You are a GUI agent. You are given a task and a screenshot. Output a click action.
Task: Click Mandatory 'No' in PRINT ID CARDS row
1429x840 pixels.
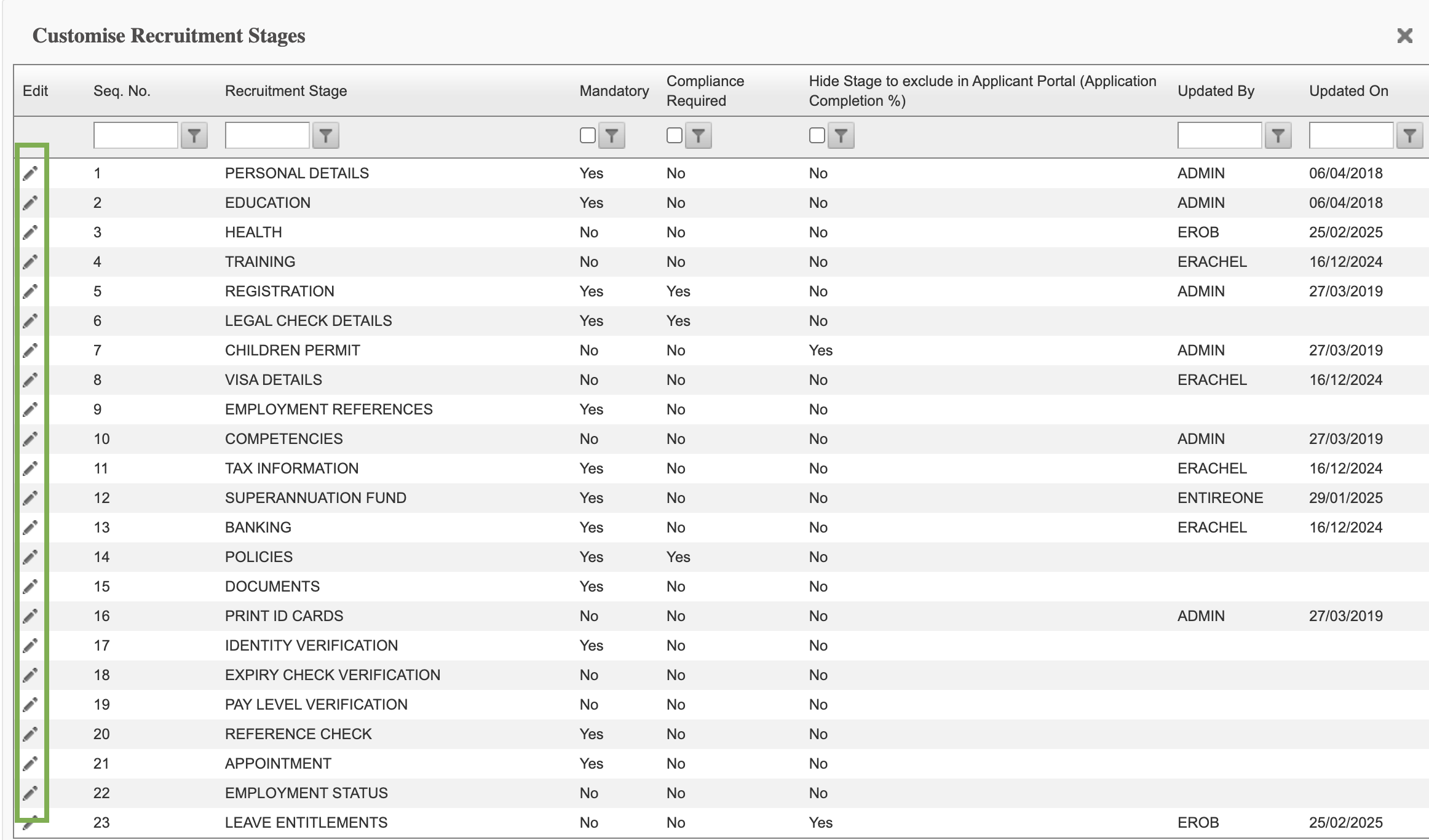tap(589, 616)
